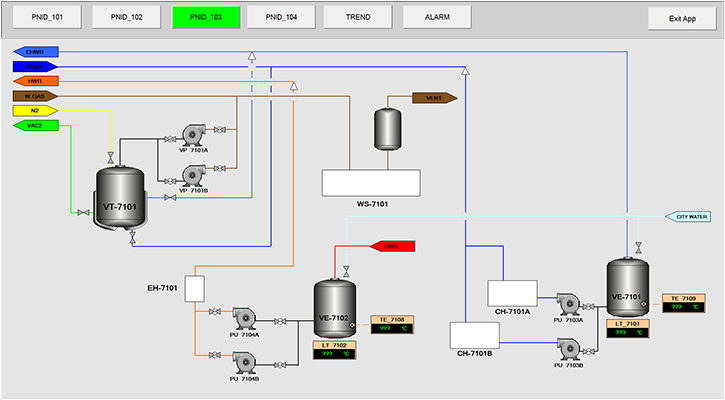Click the N2 supply tag
This screenshot has width=725, height=400.
pos(36,111)
